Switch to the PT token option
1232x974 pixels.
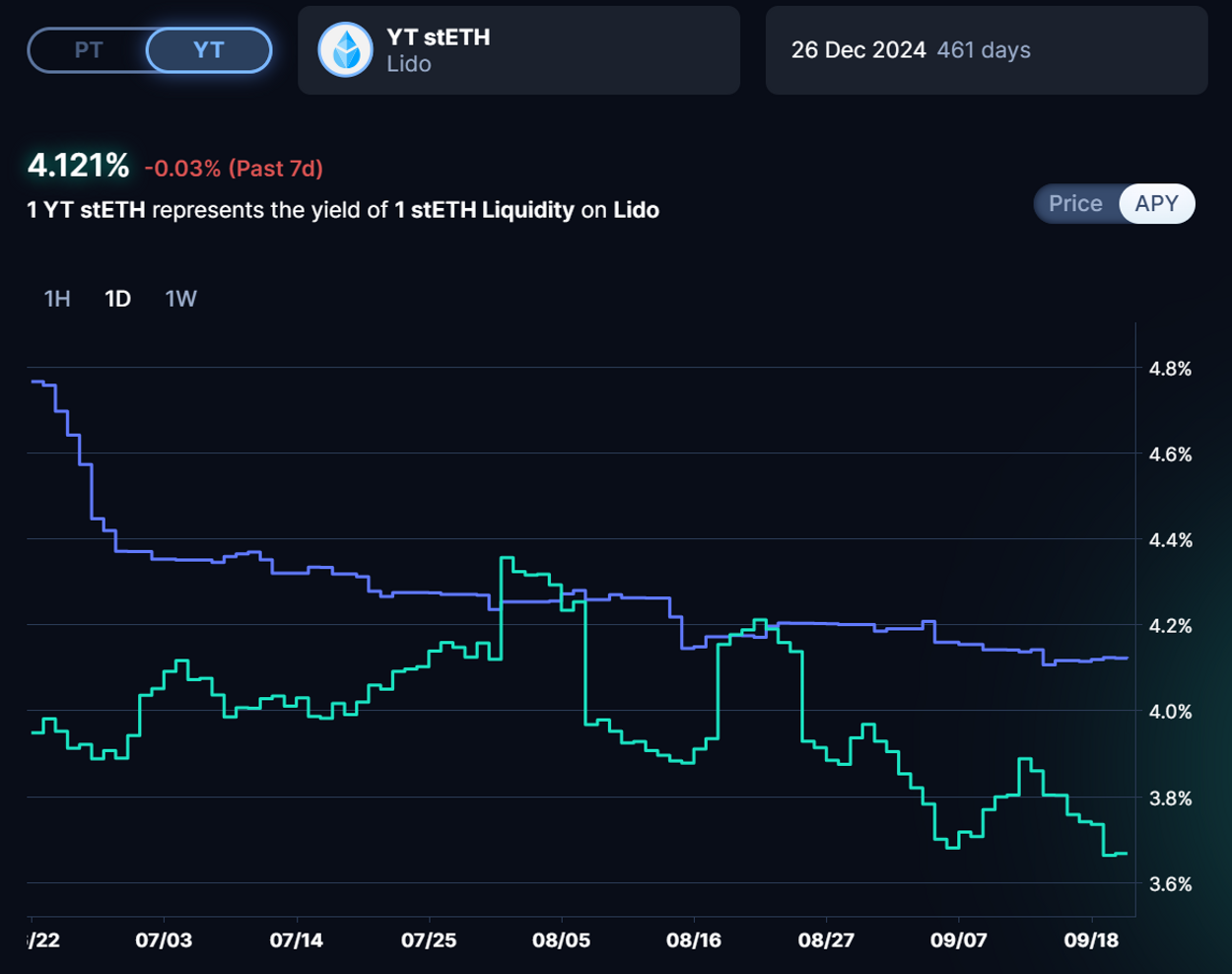[x=89, y=50]
